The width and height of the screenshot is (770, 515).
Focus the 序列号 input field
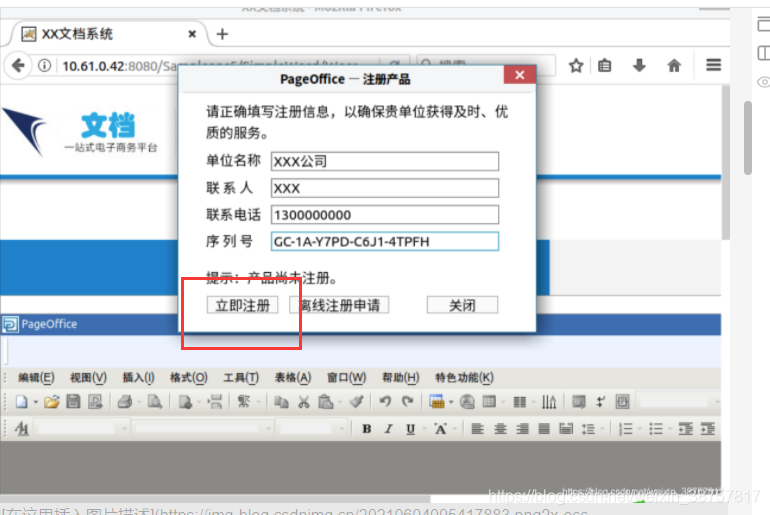click(385, 242)
